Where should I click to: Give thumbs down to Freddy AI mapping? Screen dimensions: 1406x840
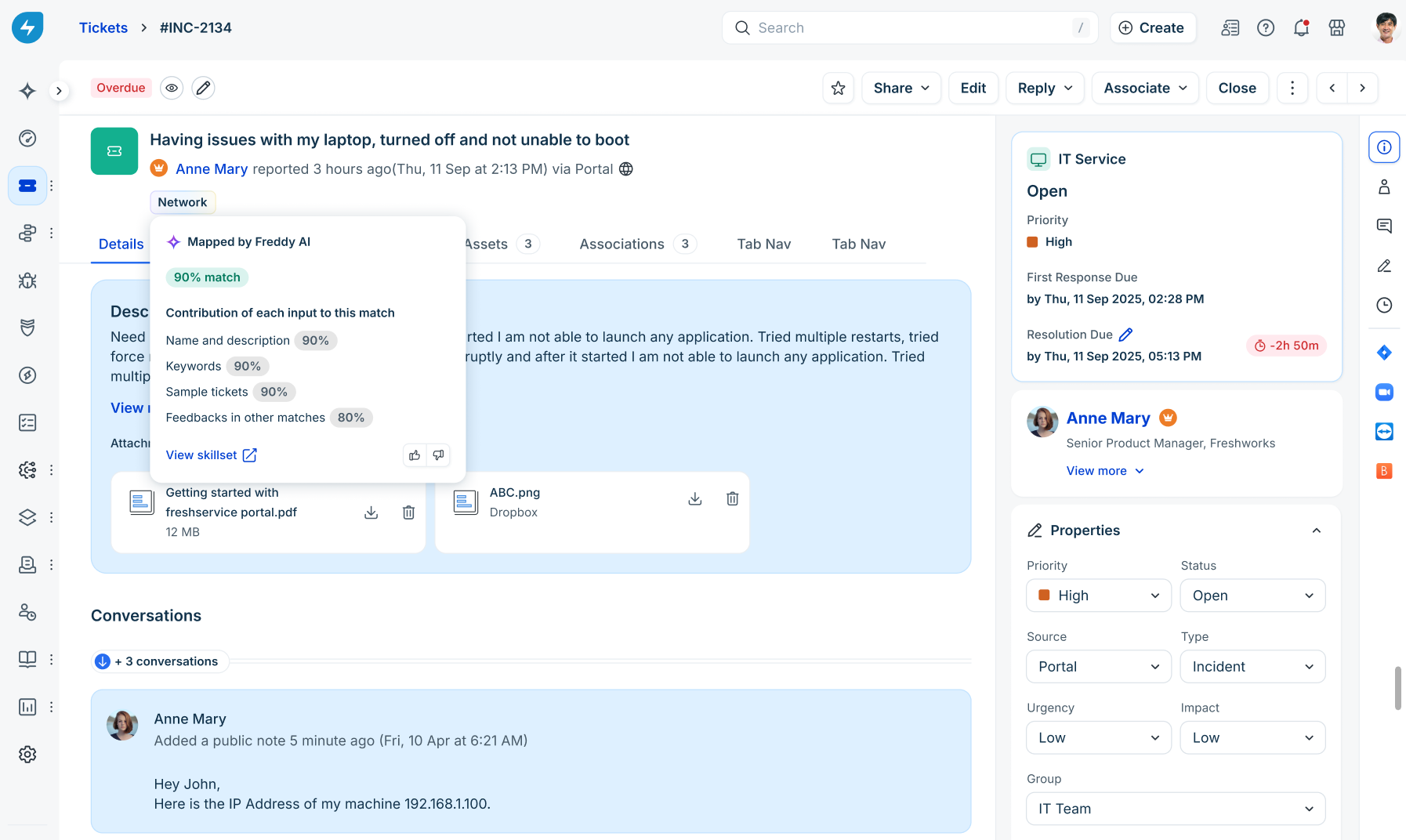coord(439,455)
